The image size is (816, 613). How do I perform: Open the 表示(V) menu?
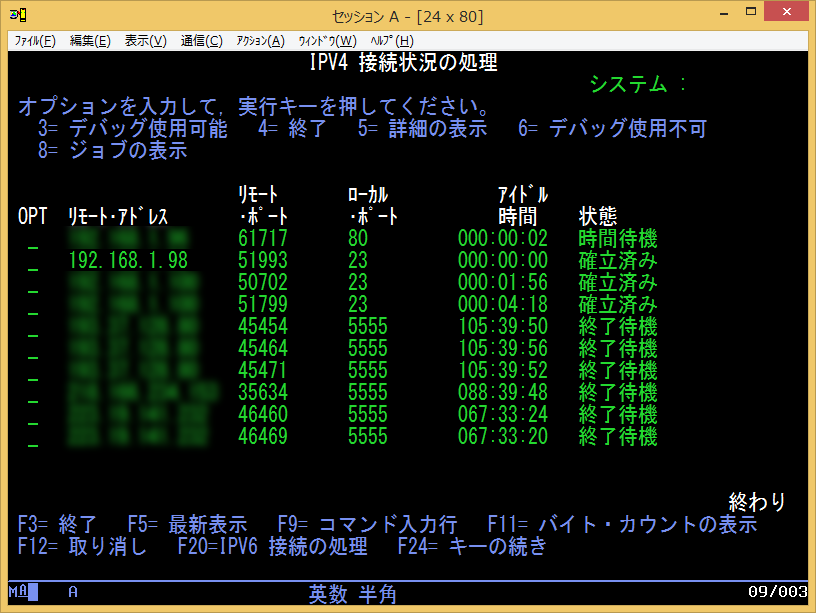[x=142, y=40]
